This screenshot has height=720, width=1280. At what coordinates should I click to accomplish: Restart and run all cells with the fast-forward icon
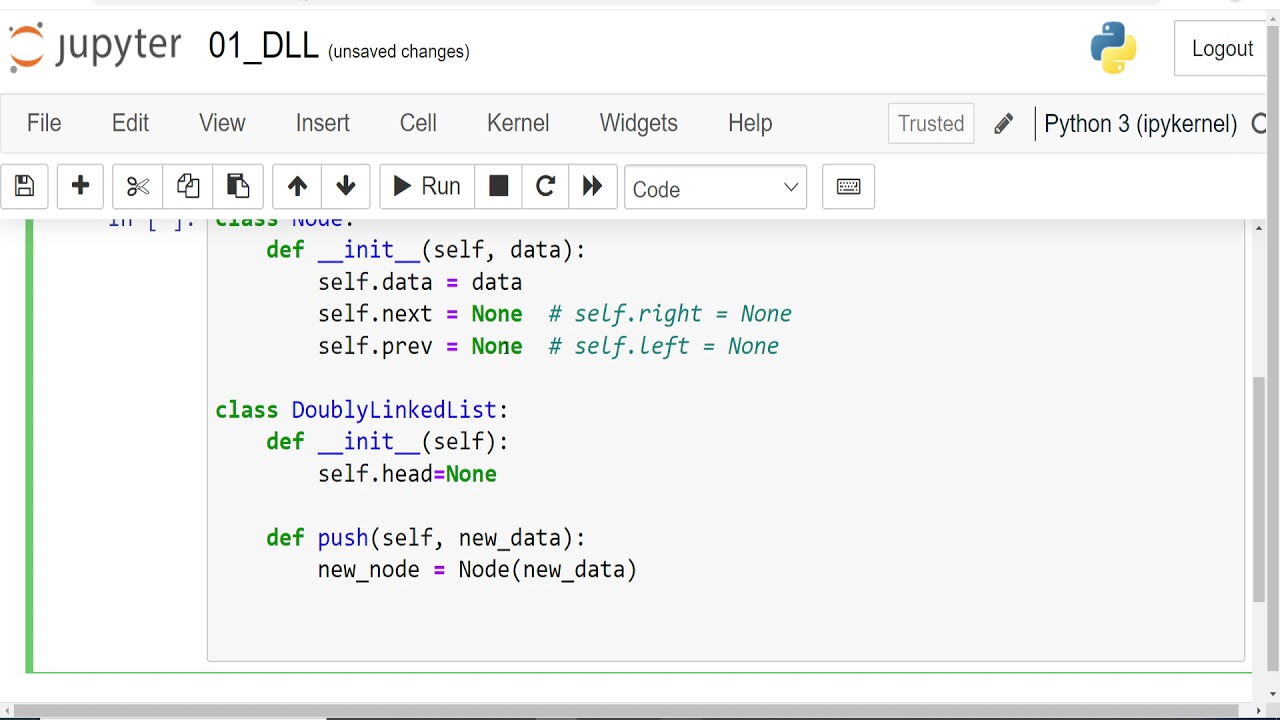point(593,186)
